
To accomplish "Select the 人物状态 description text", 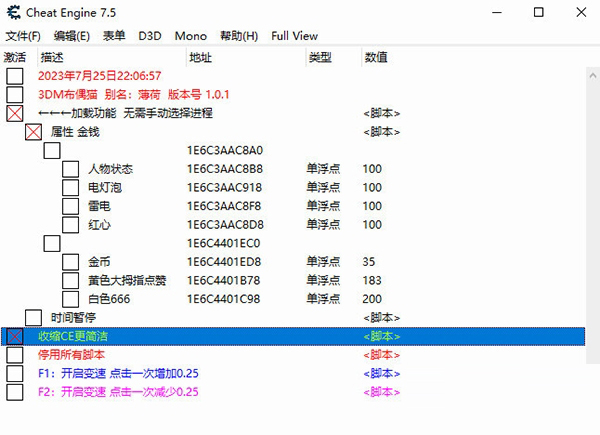I will (111, 169).
